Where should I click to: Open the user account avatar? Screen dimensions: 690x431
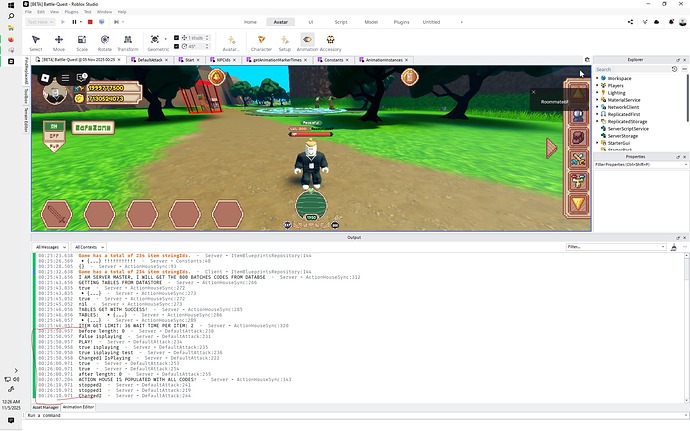683,22
